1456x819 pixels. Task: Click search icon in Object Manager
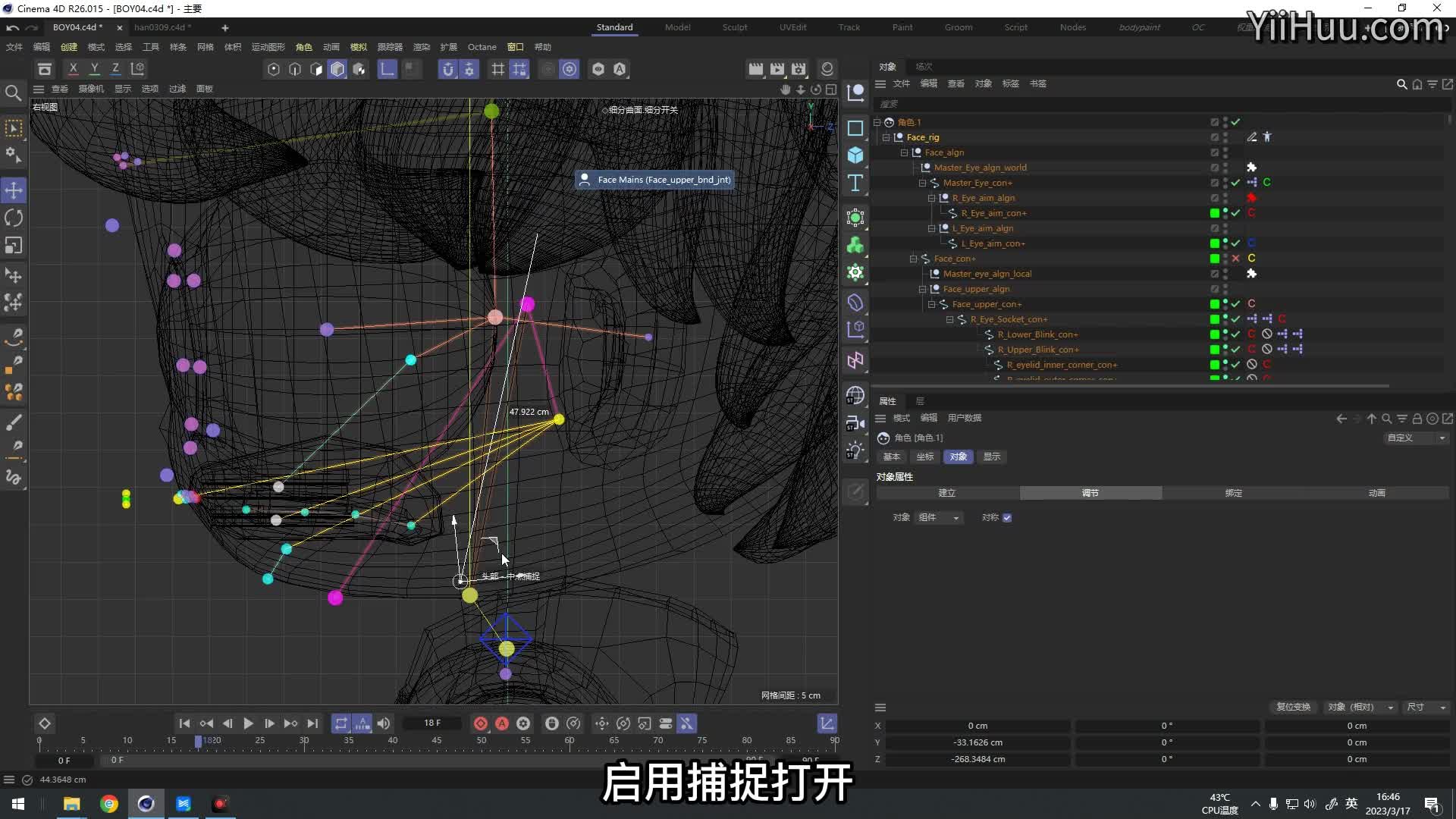1402,84
